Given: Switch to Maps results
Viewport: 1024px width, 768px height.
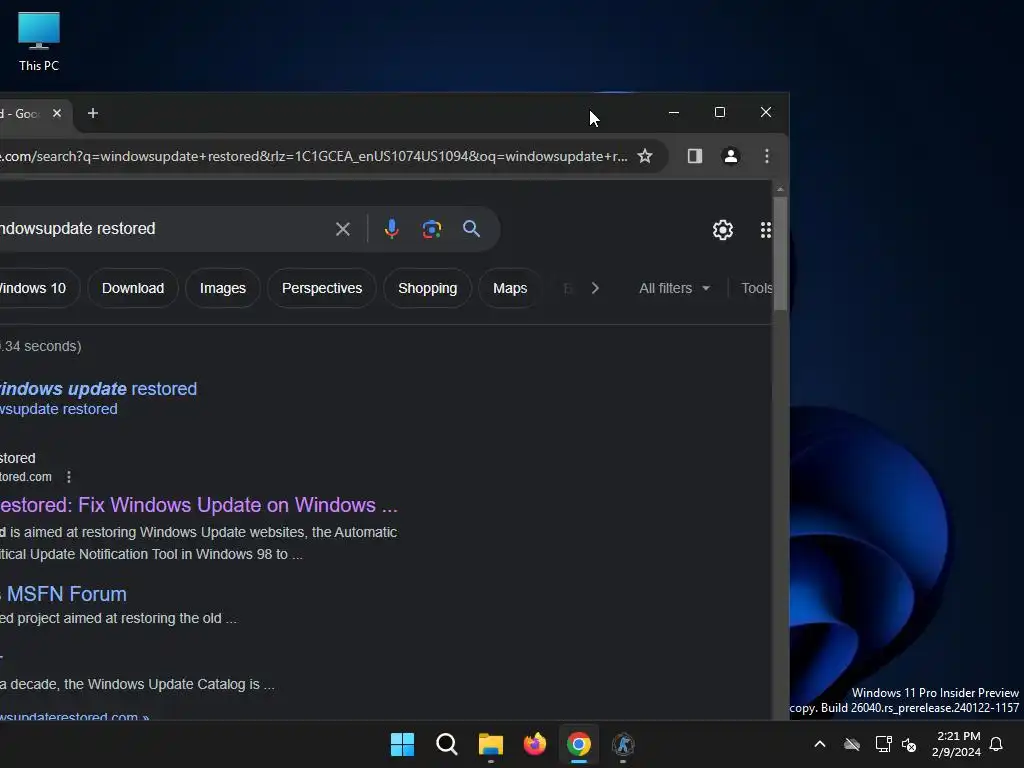Looking at the screenshot, I should click(510, 288).
